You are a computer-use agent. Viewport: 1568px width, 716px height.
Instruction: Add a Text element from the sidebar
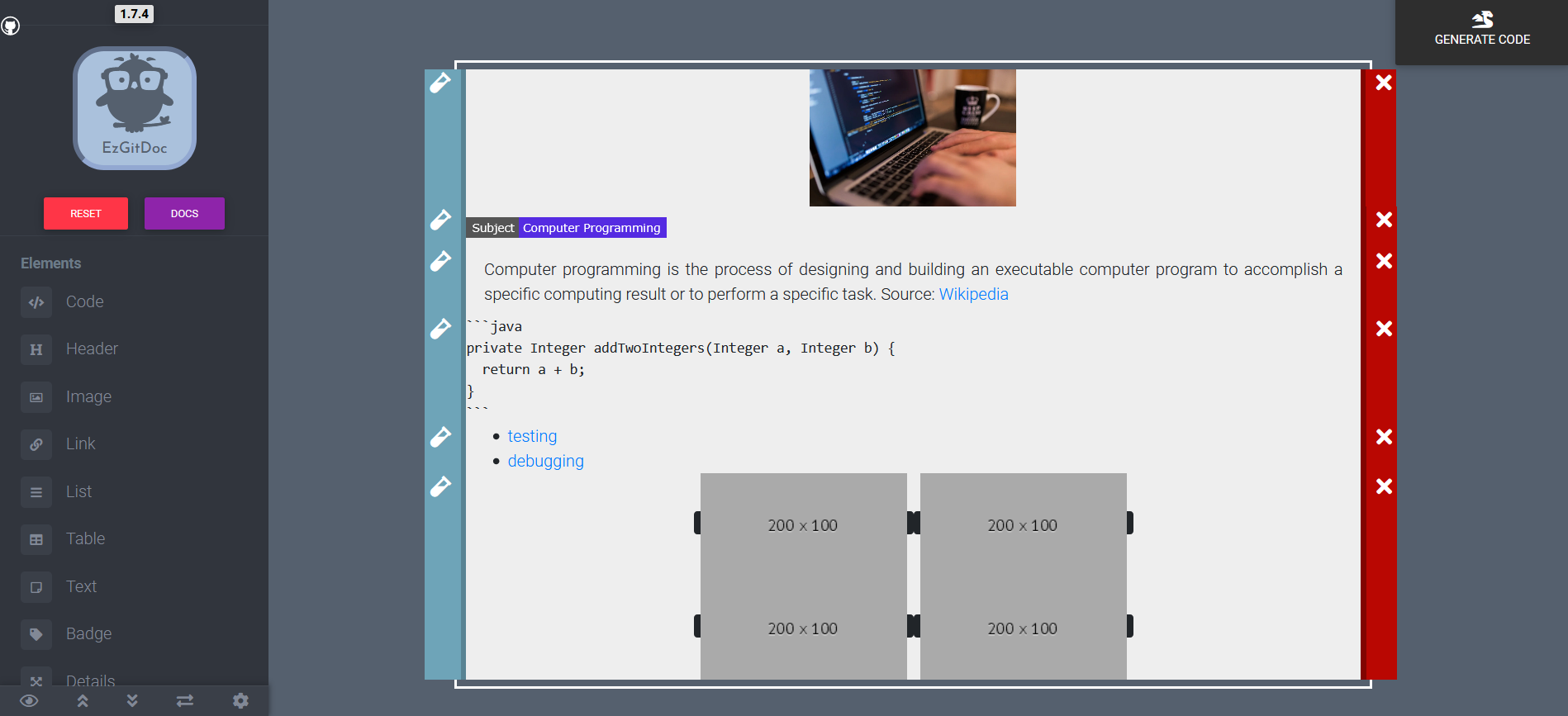[59, 587]
